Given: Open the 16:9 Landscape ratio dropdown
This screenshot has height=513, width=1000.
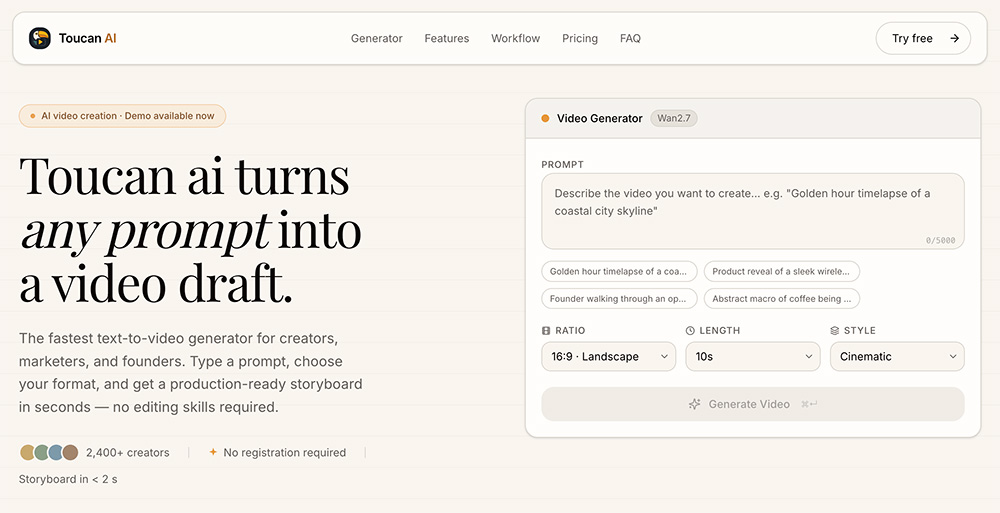Looking at the screenshot, I should pos(608,357).
